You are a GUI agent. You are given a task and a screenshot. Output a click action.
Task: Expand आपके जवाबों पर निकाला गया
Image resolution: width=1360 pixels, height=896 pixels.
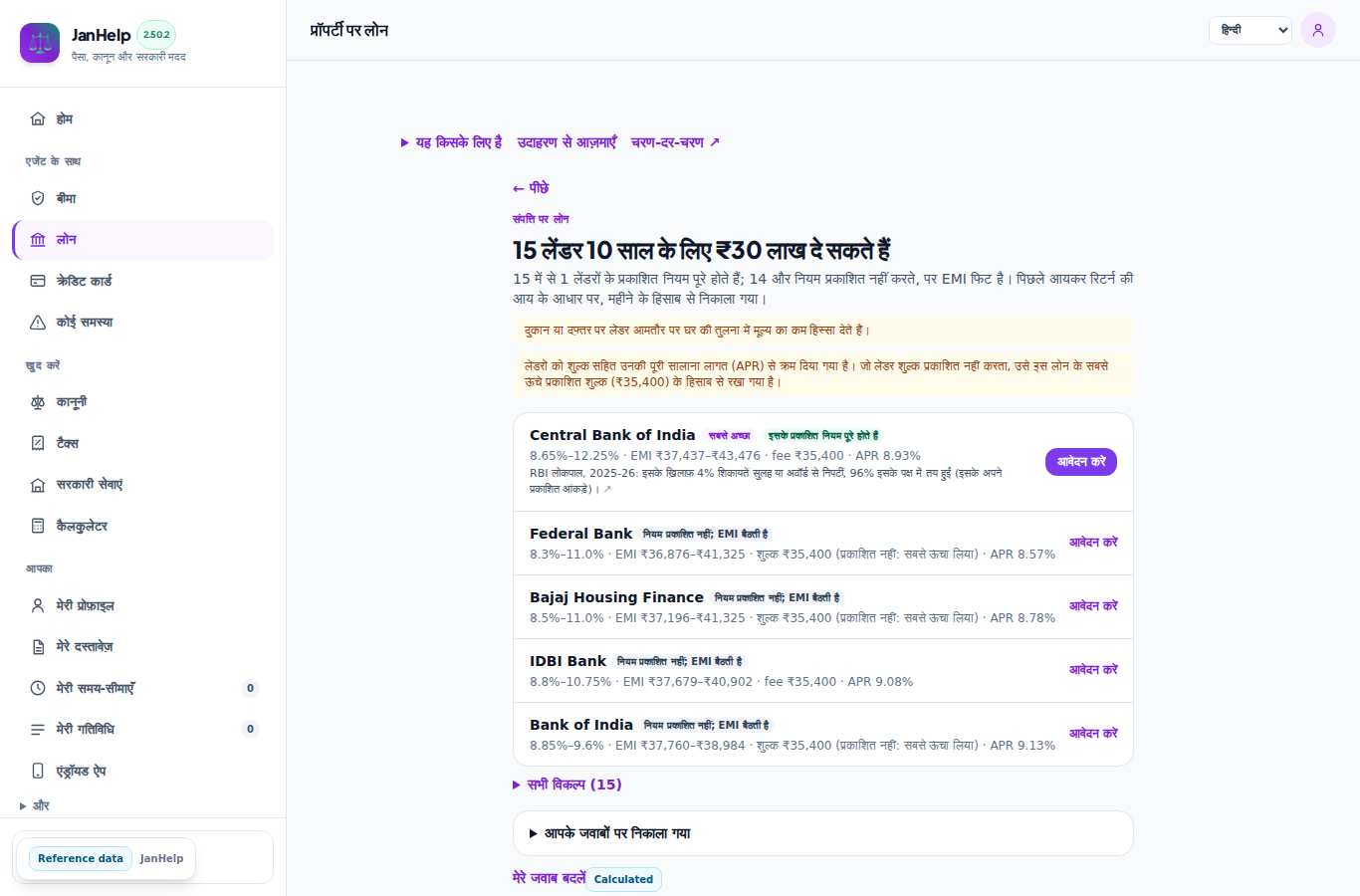822,833
